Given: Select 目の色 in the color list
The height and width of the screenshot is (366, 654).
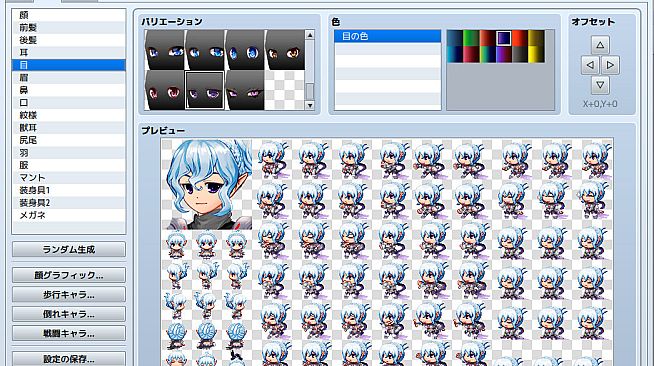Looking at the screenshot, I should pos(387,36).
